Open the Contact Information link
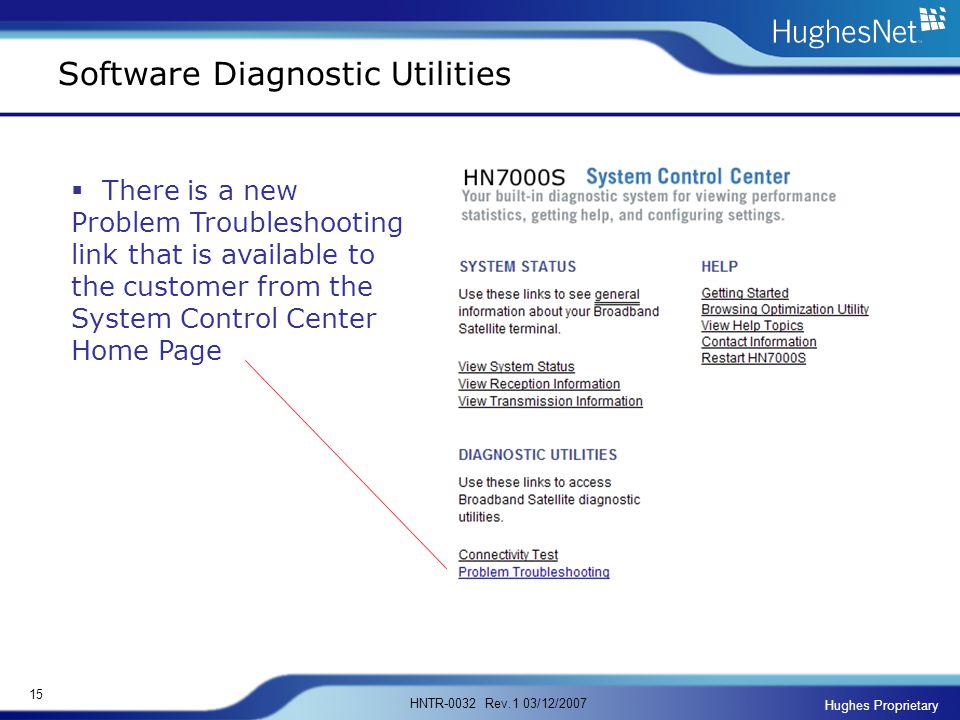This screenshot has width=960, height=720. 759,342
